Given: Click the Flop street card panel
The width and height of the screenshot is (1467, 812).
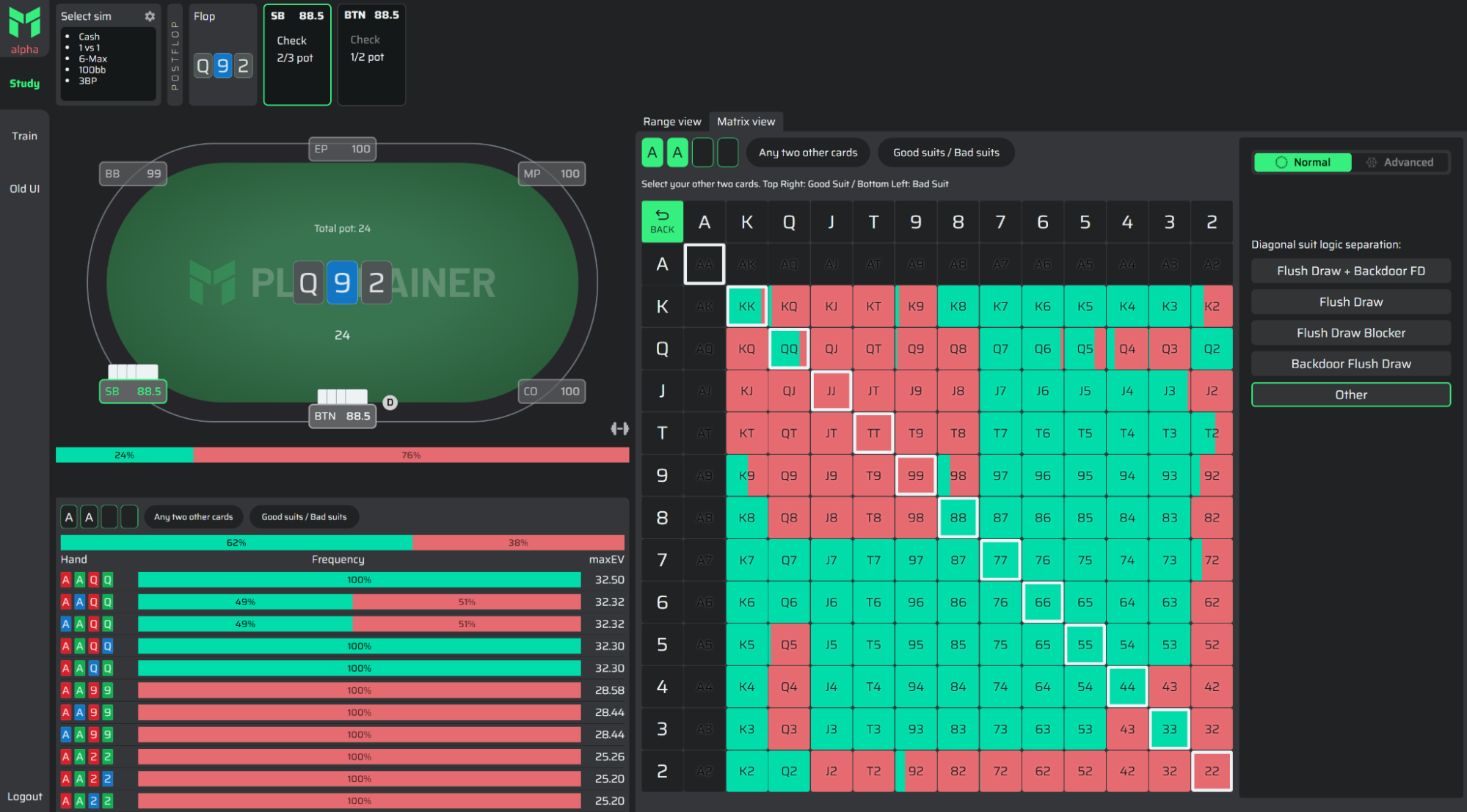Looking at the screenshot, I should [x=222, y=54].
